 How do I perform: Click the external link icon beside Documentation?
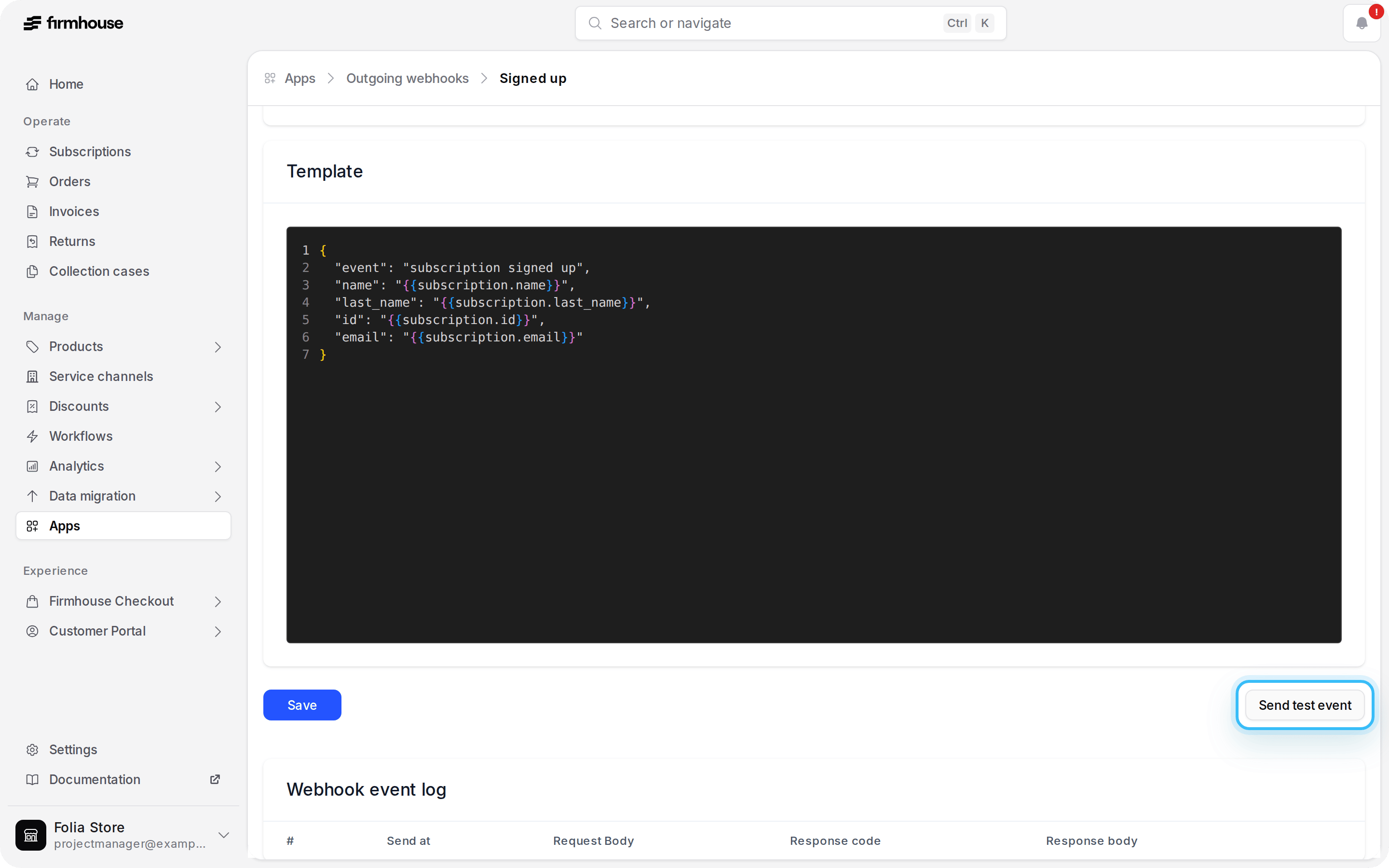pyautogui.click(x=215, y=780)
